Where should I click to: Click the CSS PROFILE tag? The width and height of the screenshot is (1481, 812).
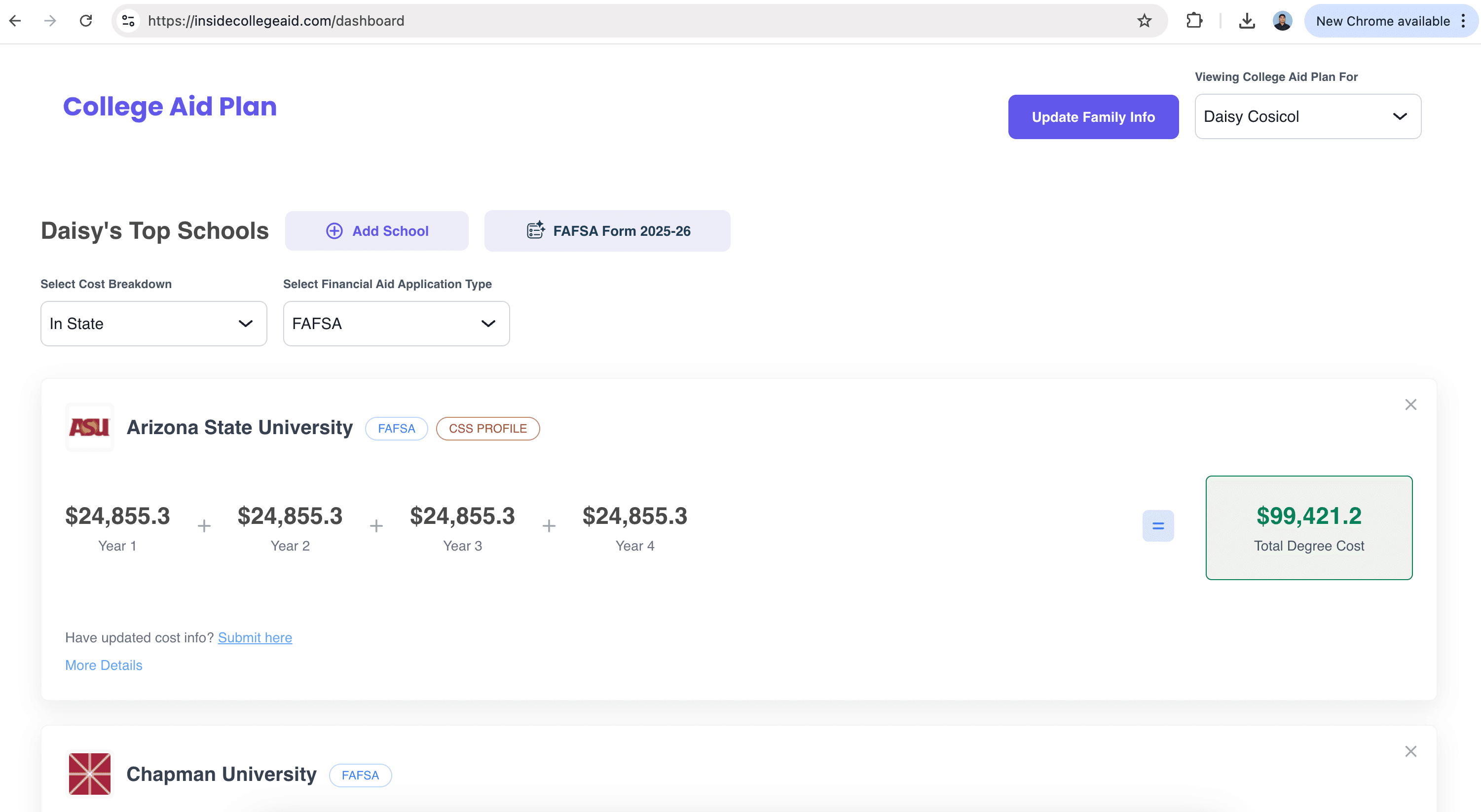tap(487, 428)
